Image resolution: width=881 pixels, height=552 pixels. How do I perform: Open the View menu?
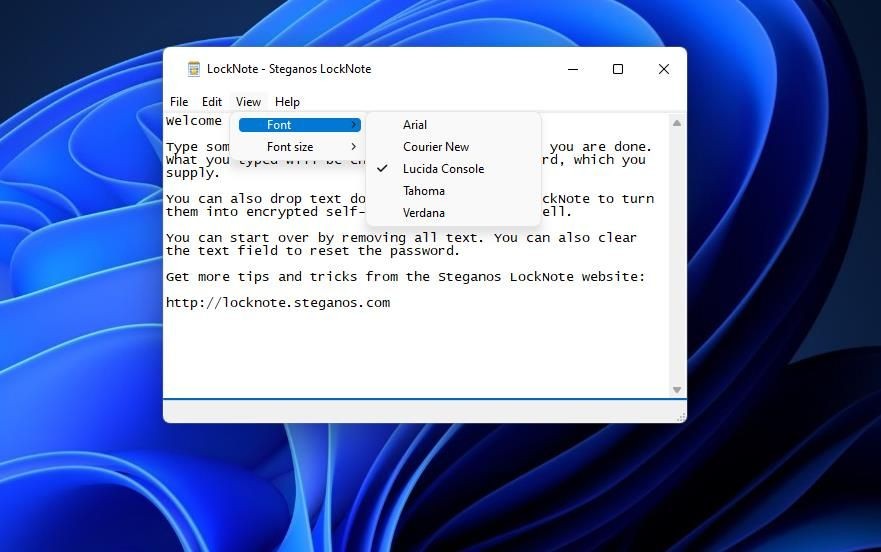pyautogui.click(x=248, y=102)
